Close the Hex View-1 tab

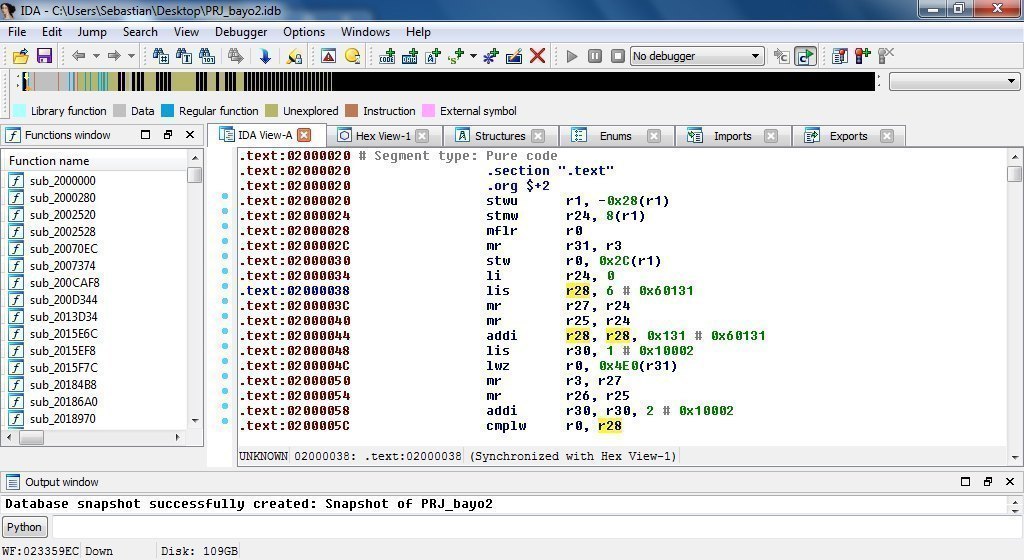tap(423, 136)
